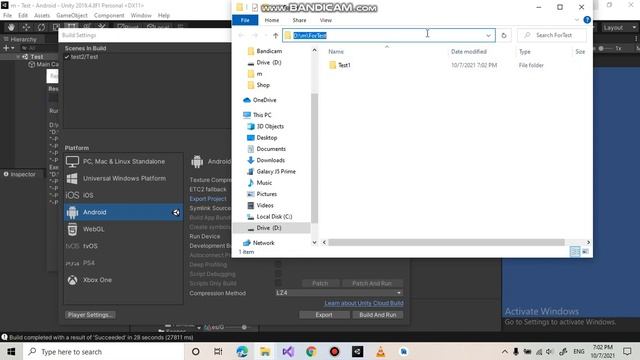
Task: Open Compression Method LZ4 dropdown
Action: point(339,293)
